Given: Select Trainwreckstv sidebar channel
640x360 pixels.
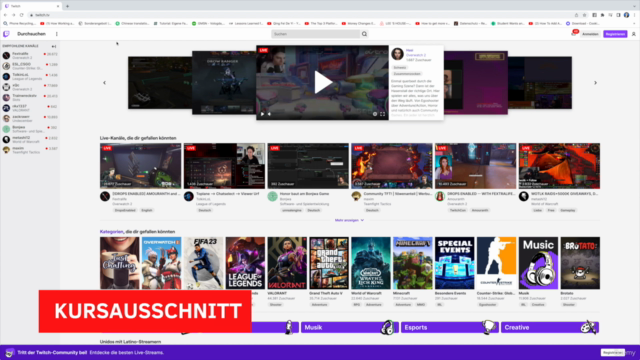Looking at the screenshot, I should pos(30,97).
